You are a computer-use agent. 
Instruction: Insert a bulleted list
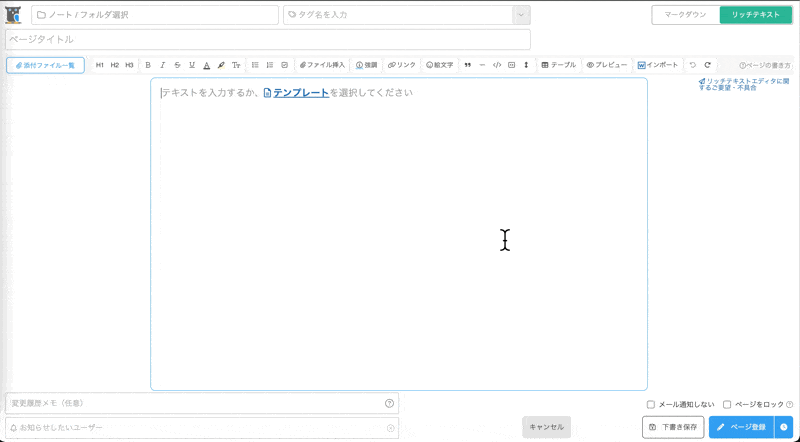(x=255, y=65)
